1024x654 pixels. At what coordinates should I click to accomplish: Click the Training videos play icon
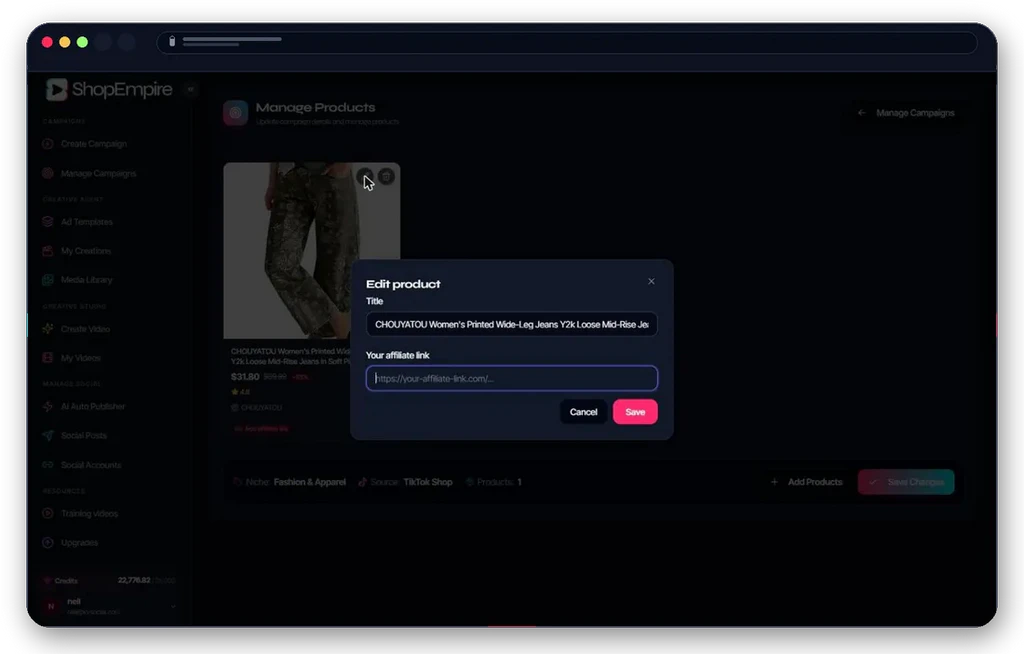click(x=48, y=514)
